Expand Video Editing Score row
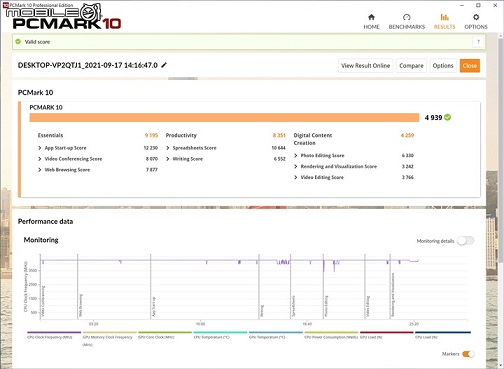504x369 pixels. [296, 177]
